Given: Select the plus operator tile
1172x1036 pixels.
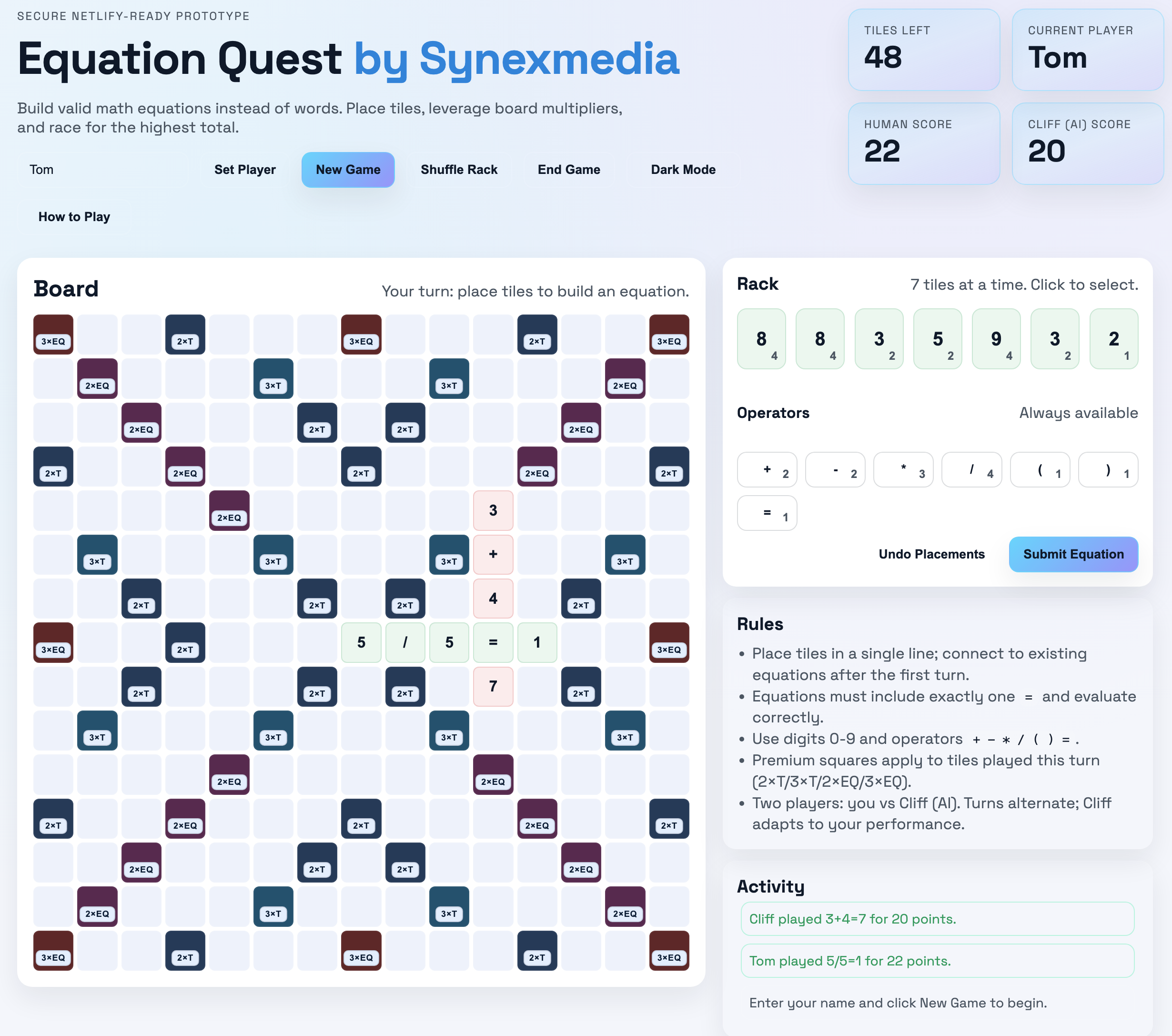Looking at the screenshot, I should (767, 469).
